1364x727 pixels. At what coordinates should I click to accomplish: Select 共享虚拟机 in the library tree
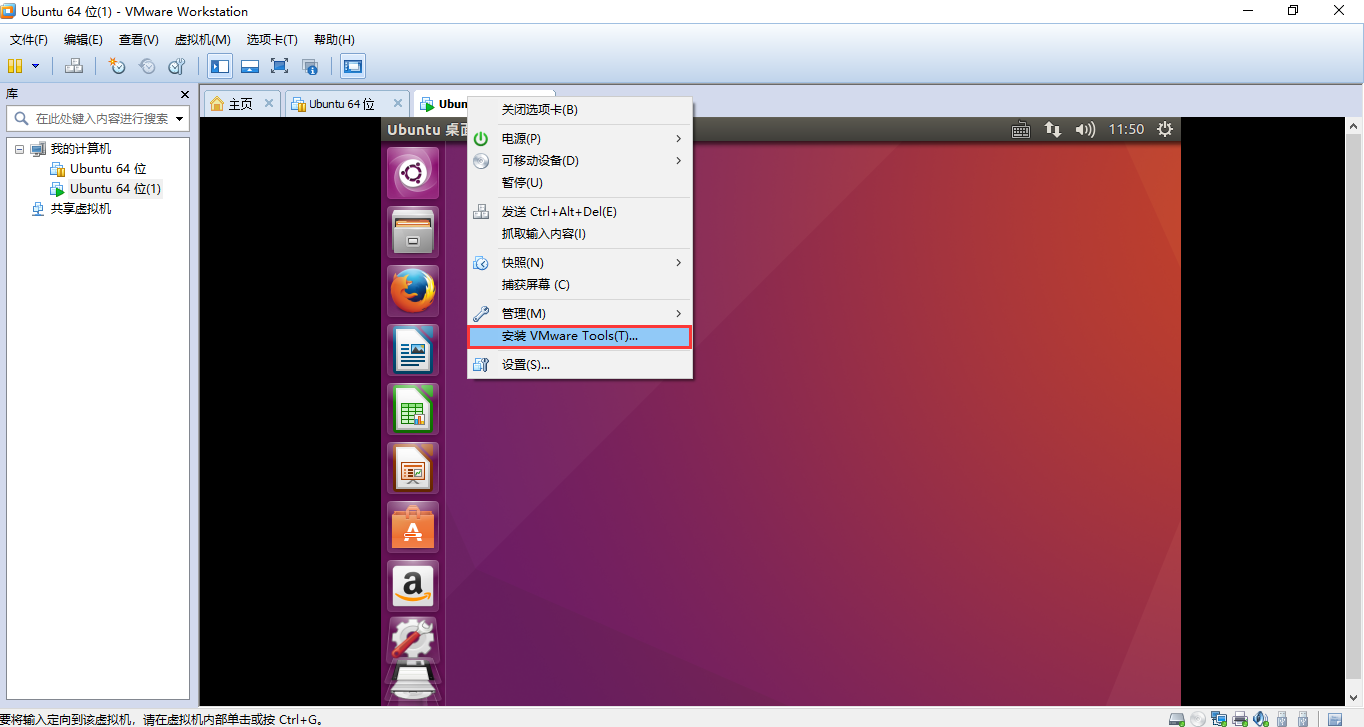[81, 209]
